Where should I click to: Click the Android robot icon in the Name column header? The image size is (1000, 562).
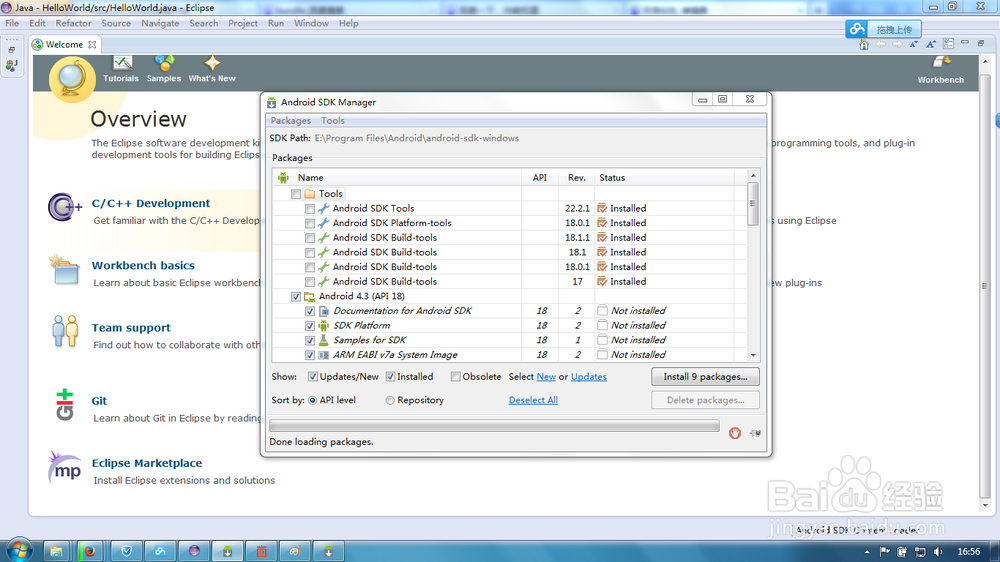click(283, 177)
